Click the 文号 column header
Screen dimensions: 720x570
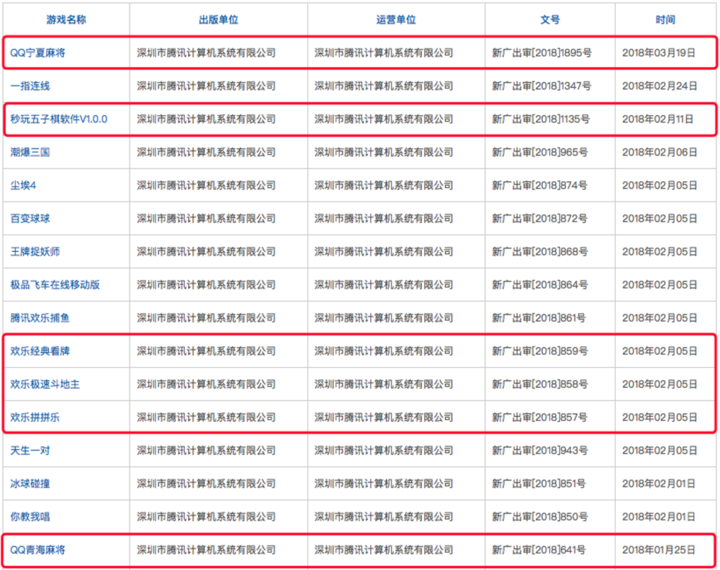(x=550, y=19)
